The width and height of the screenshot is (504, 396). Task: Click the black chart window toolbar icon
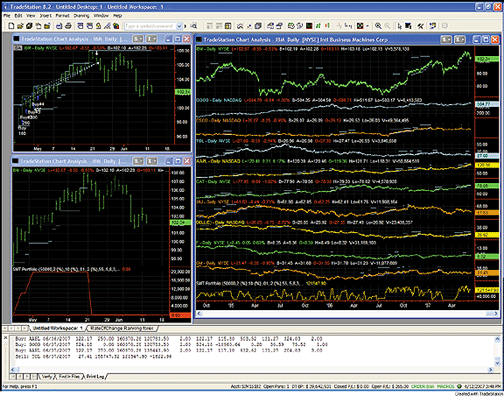tap(309, 26)
